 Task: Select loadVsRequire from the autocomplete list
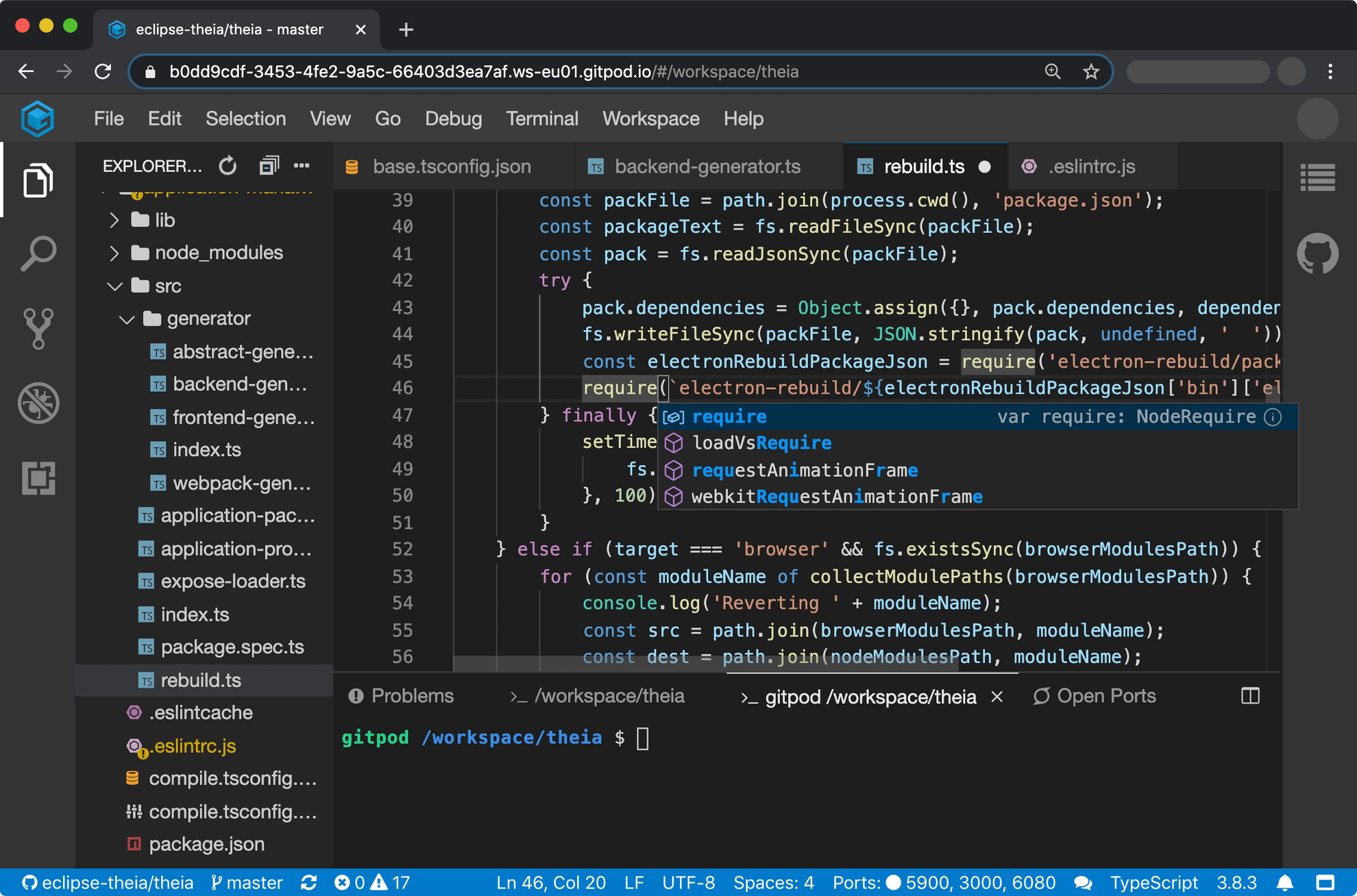(x=761, y=443)
